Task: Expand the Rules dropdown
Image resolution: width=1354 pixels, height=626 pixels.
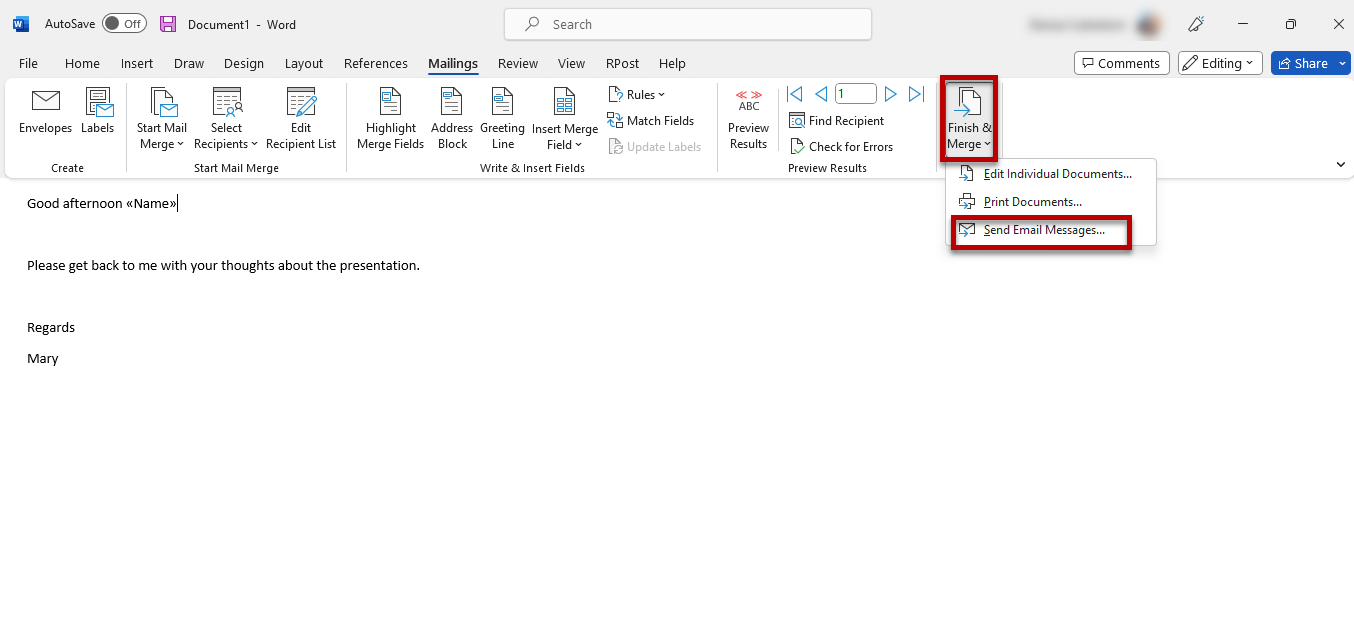Action: [637, 95]
